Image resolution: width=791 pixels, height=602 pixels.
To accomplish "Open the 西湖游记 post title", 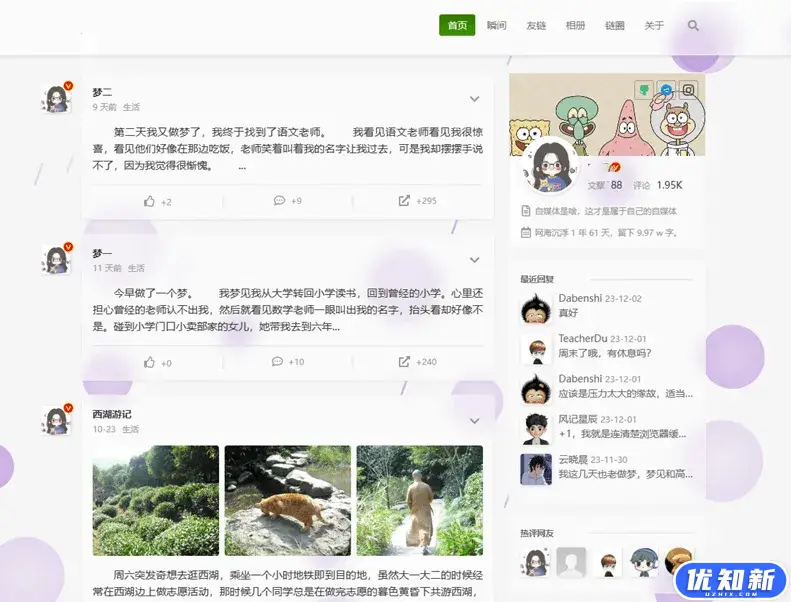I will [112, 414].
